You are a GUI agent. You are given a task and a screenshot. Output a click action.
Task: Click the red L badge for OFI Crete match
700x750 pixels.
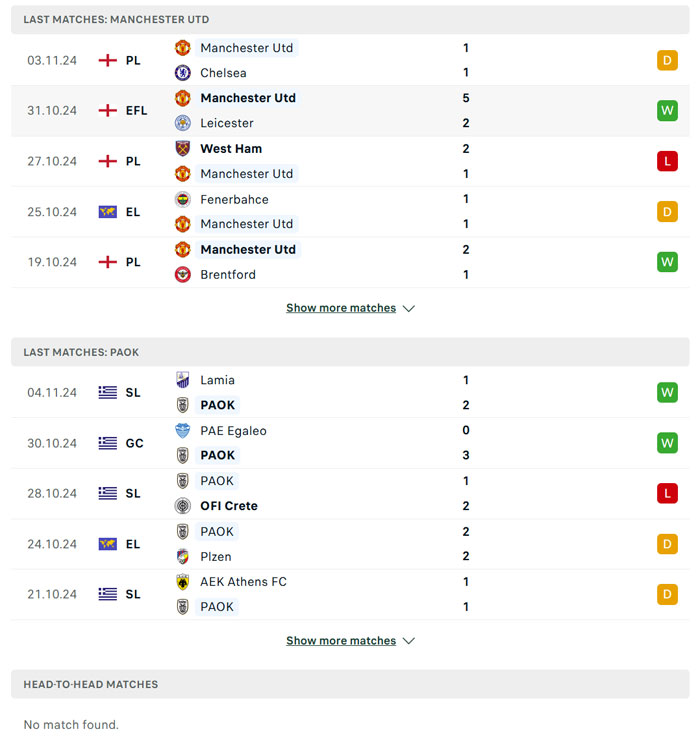coord(667,493)
